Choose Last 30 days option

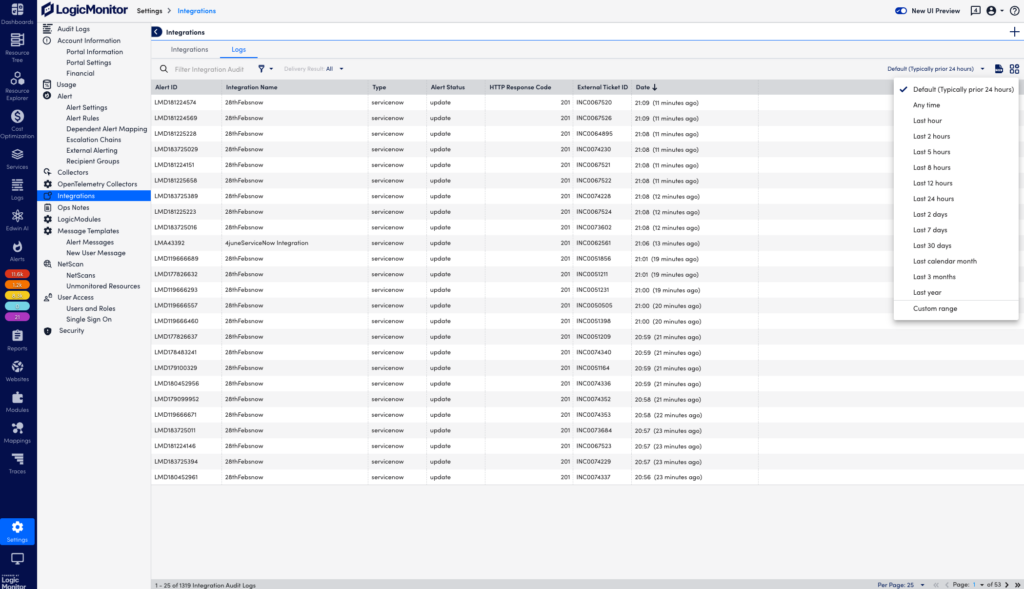tap(956, 246)
